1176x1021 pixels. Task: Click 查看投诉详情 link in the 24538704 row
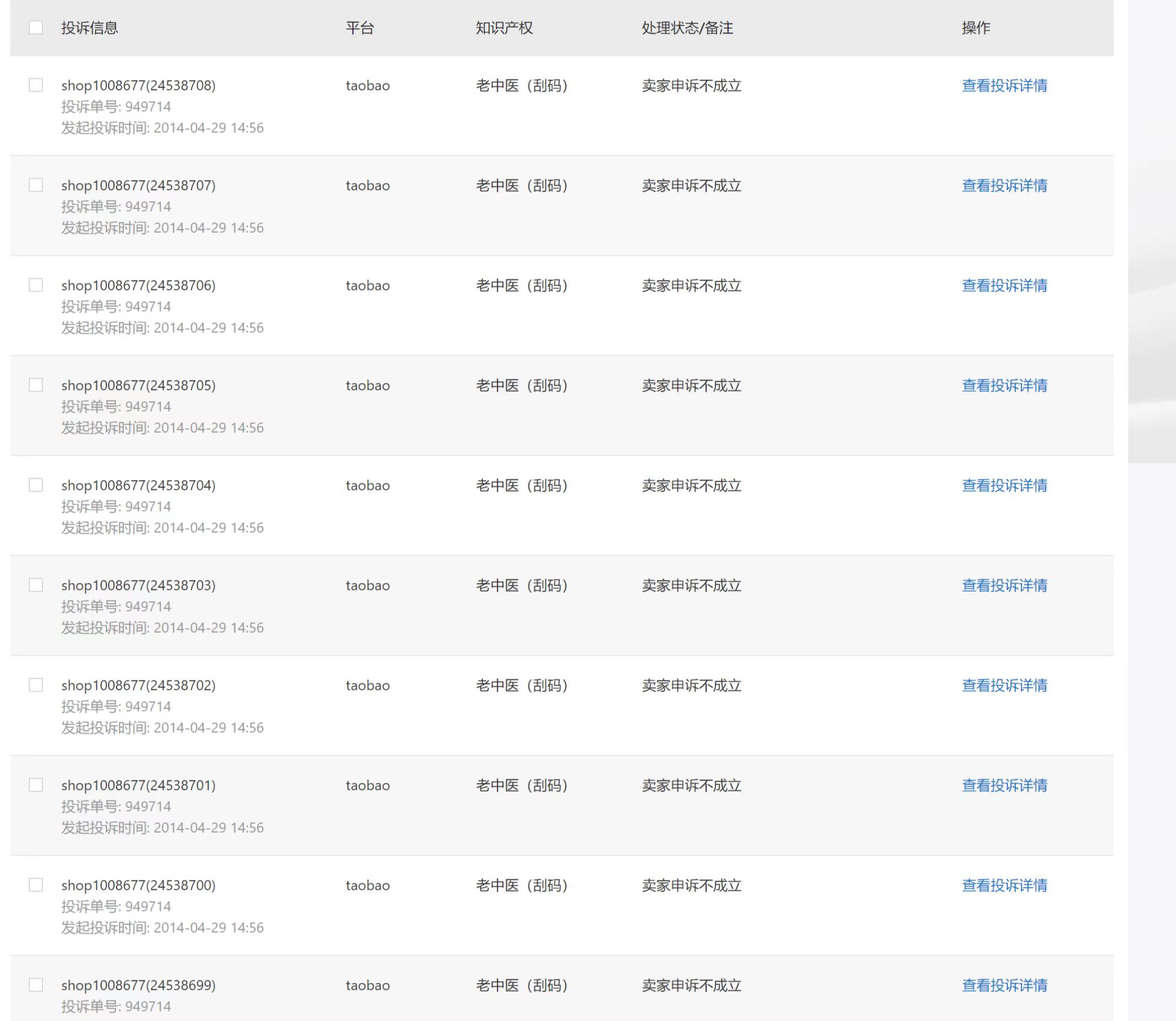(x=1004, y=486)
